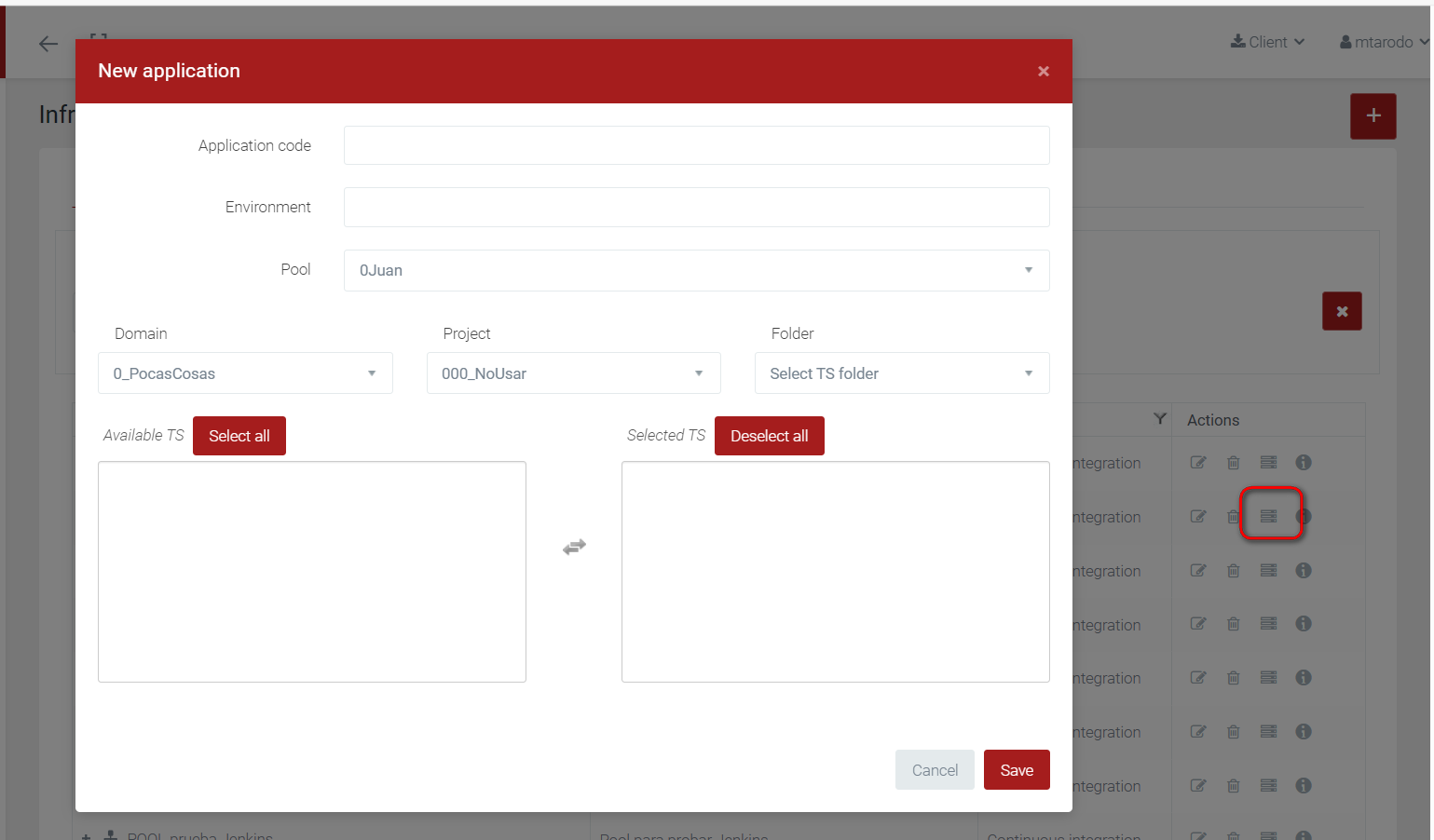Expand the Project dropdown showing 000_NoUsar
Viewport: 1434px width, 840px height.
[573, 373]
